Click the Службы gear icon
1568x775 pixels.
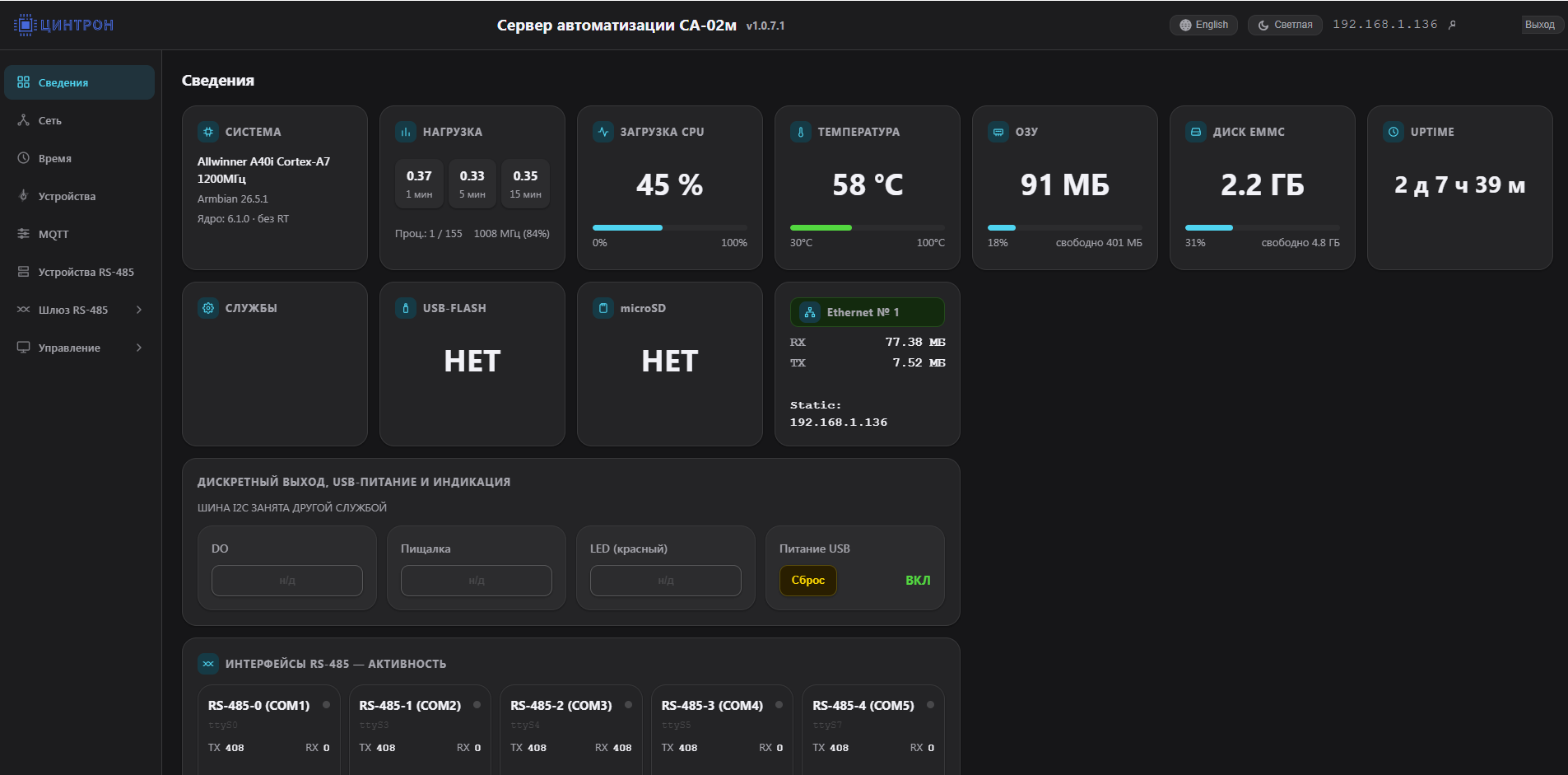pyautogui.click(x=208, y=308)
